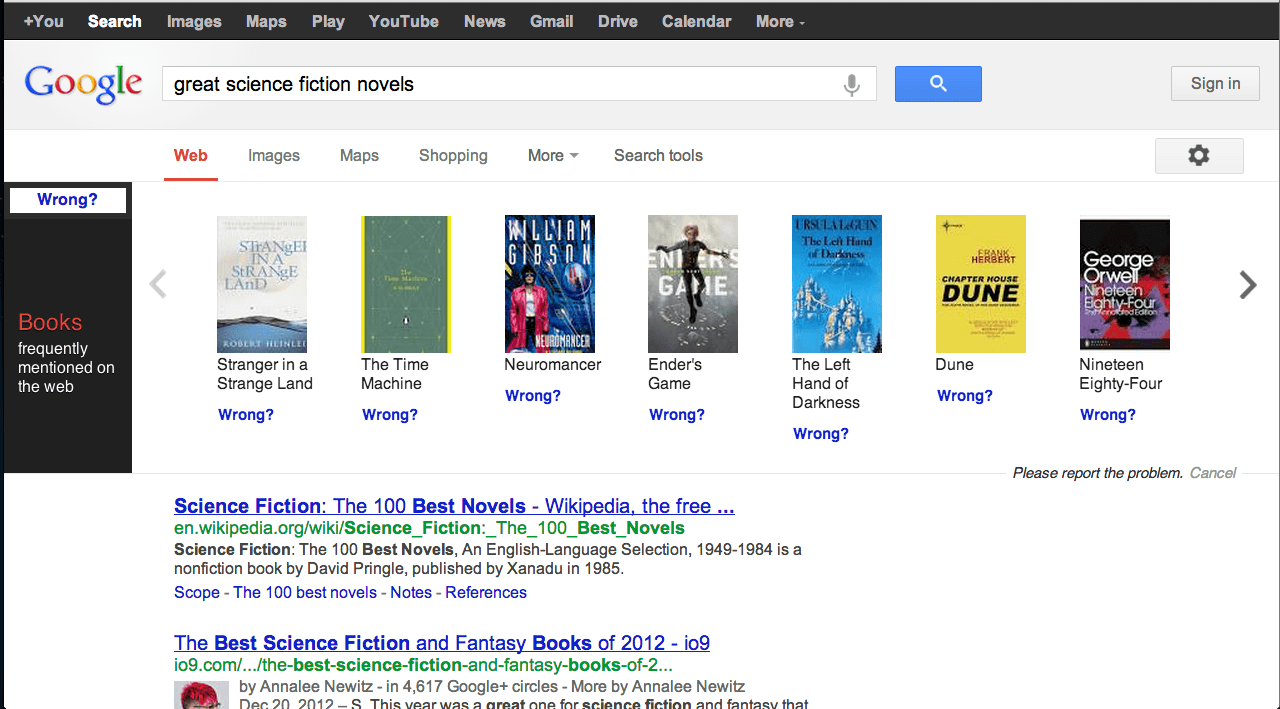Screen dimensions: 1280x709
Task: Report Neuromancer as wrong
Action: (x=533, y=395)
